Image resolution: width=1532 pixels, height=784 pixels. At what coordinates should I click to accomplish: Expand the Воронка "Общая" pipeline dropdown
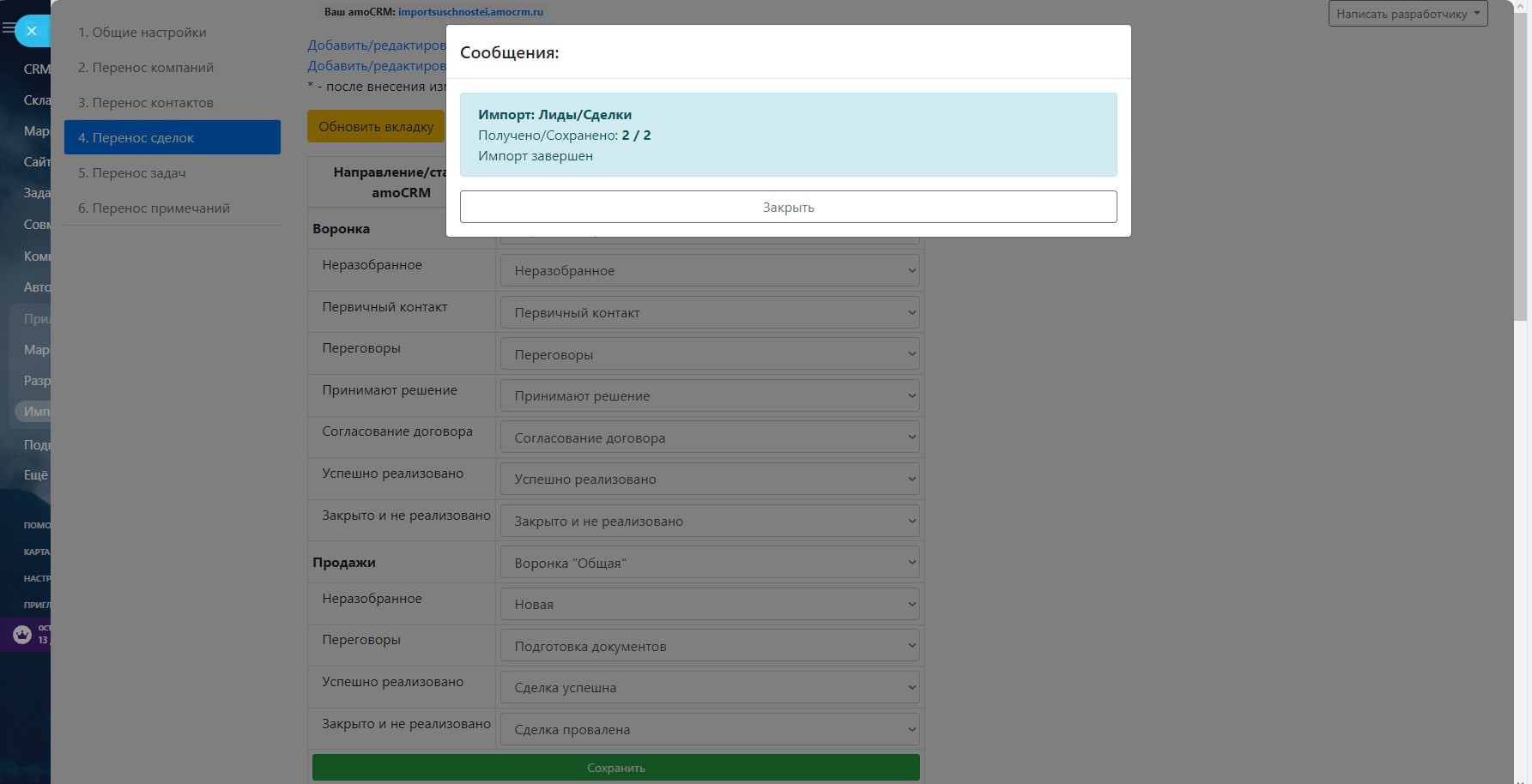click(x=710, y=563)
